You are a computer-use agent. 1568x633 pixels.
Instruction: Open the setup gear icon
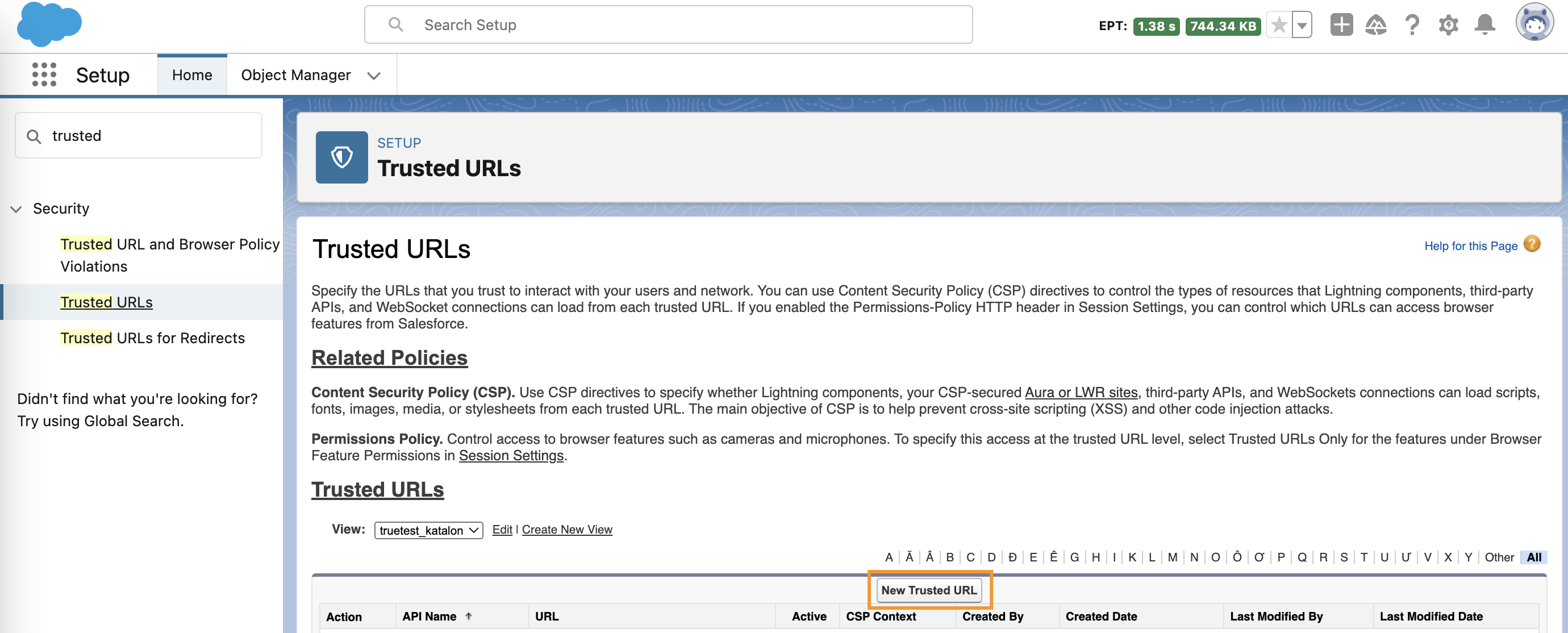click(x=1448, y=25)
